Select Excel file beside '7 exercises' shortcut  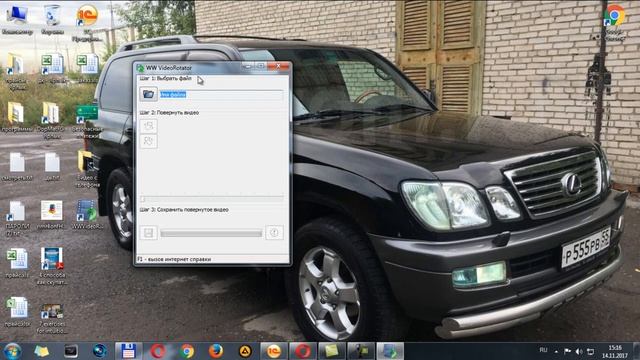pyautogui.click(x=17, y=312)
